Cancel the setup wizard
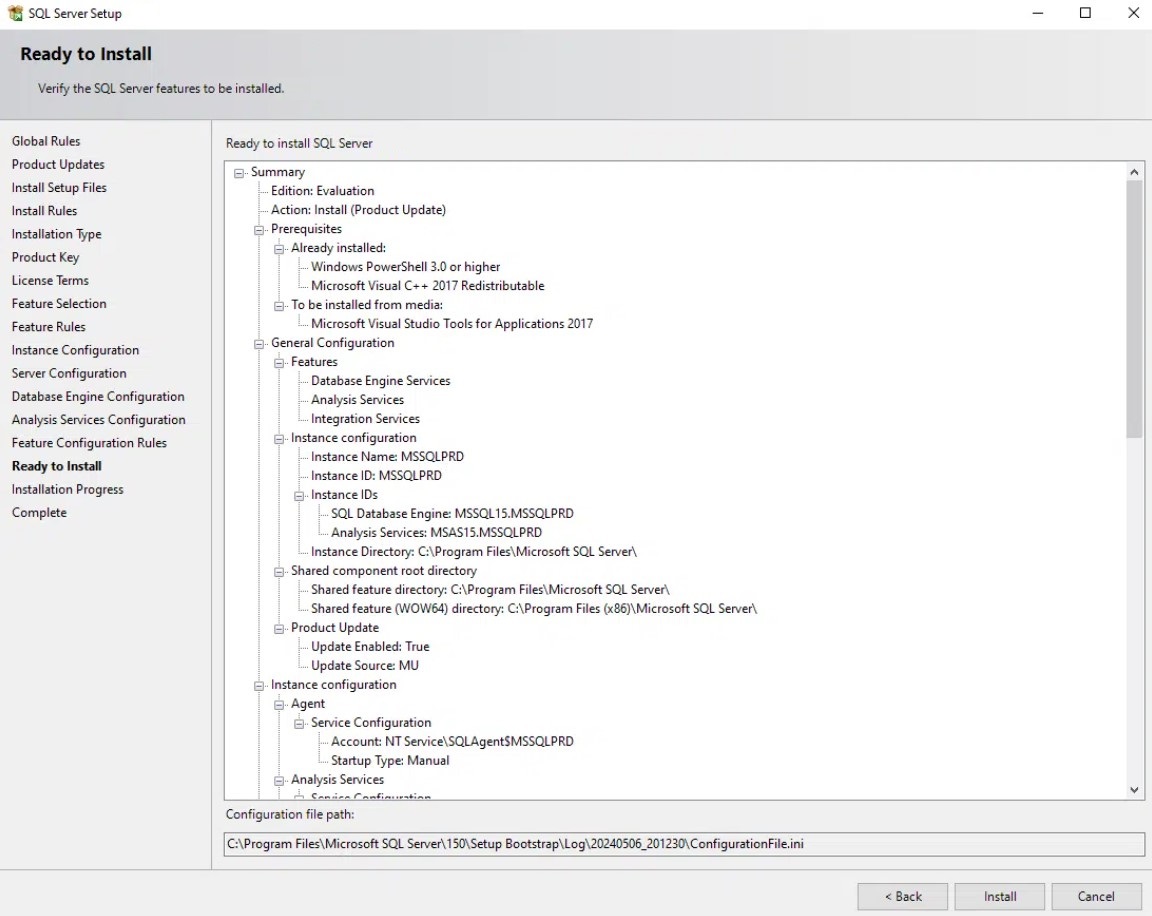The height and width of the screenshot is (916, 1152). 1095,896
